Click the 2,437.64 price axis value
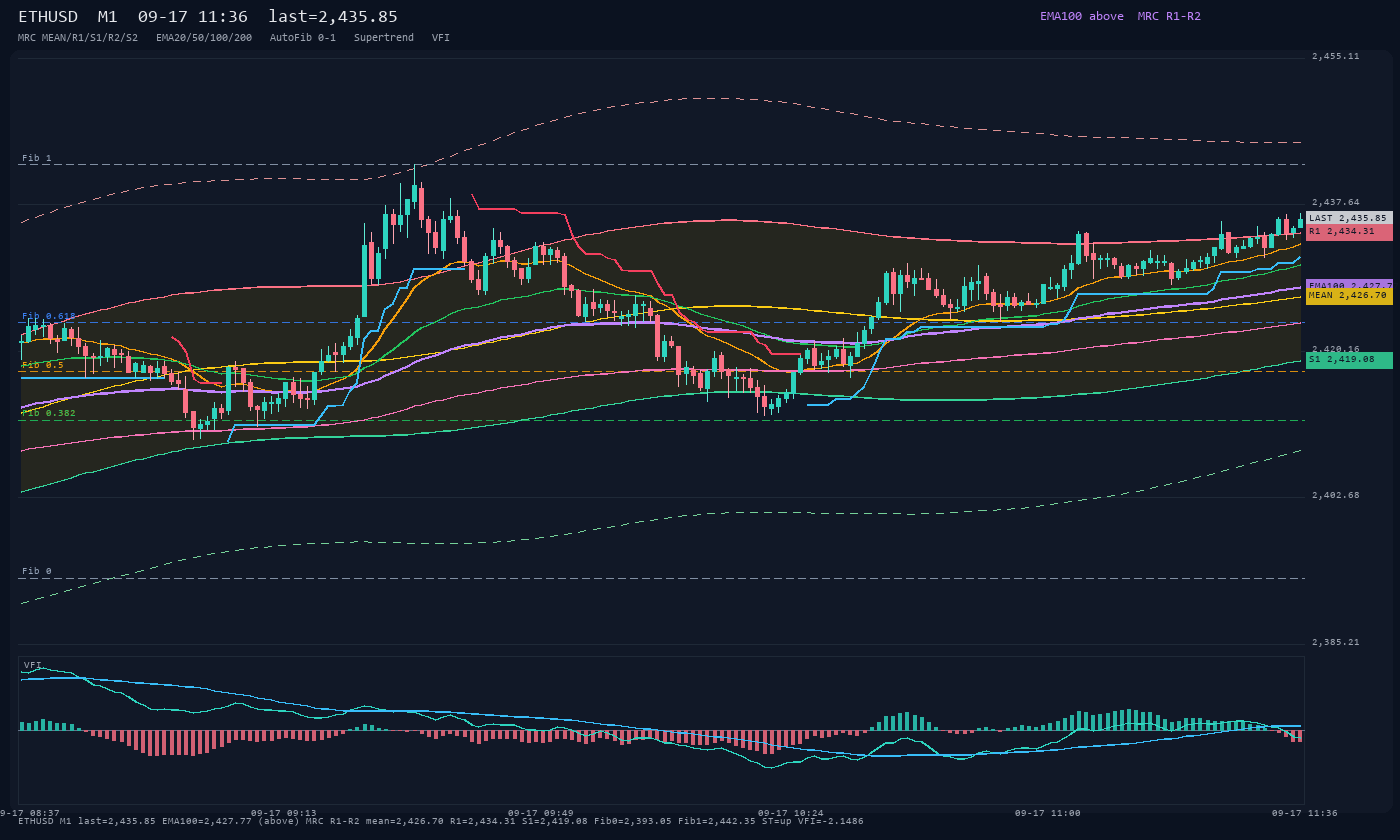1400x840 pixels. click(x=1336, y=202)
